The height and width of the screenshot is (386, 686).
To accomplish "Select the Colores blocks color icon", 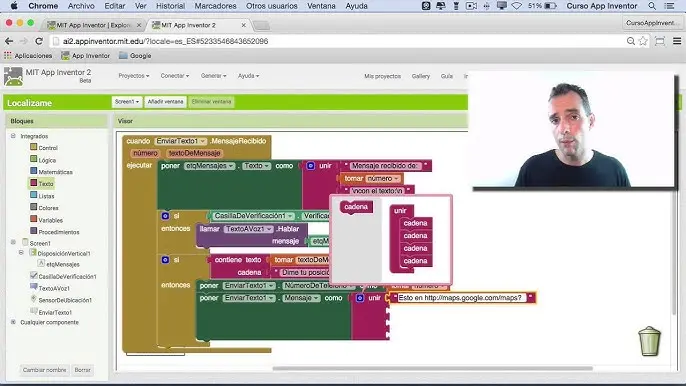I will click(34, 207).
